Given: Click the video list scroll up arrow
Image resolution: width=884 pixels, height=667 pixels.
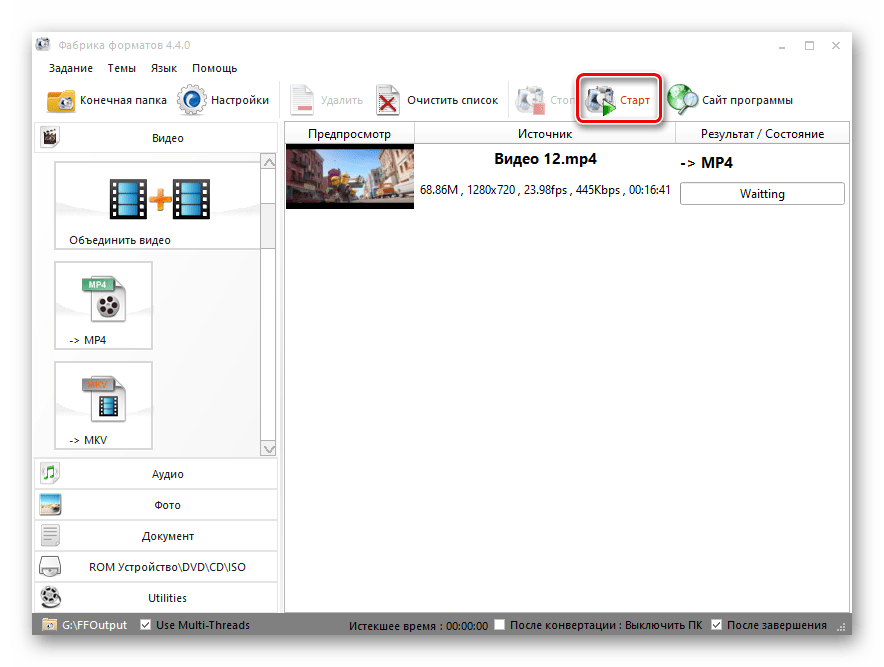Looking at the screenshot, I should pos(269,162).
